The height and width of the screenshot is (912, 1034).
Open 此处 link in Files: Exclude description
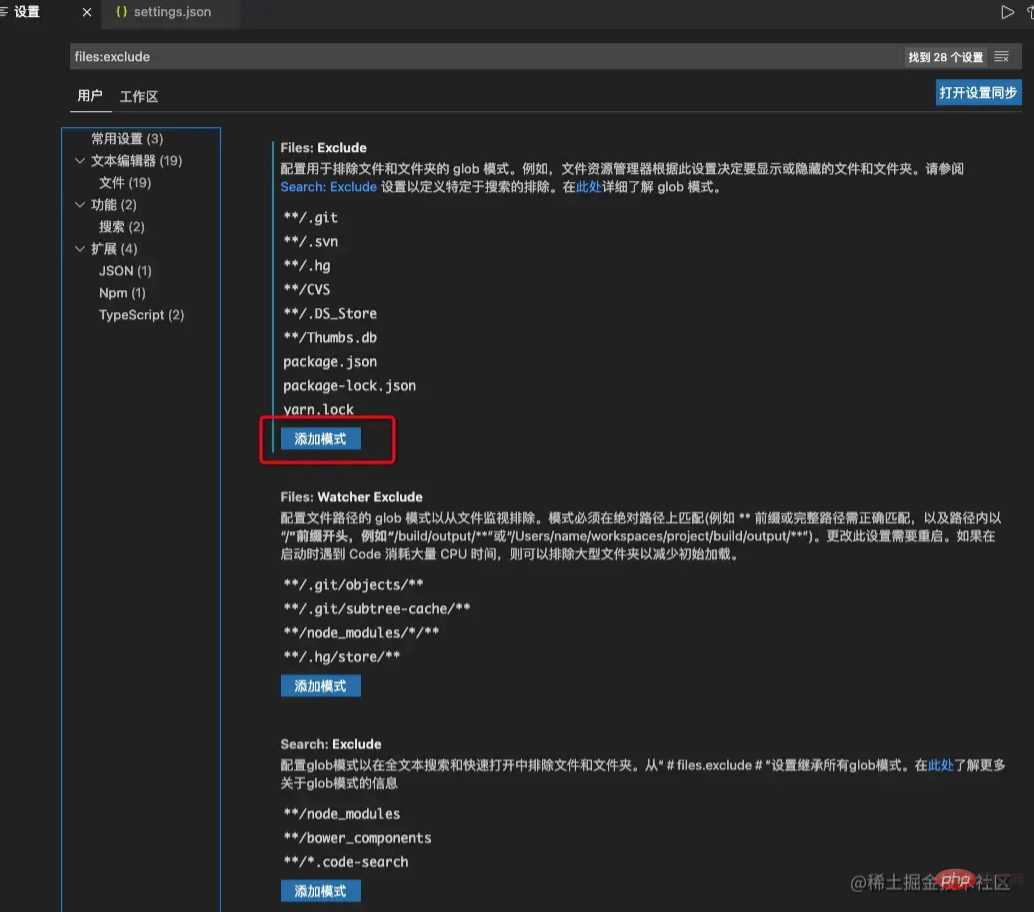[588, 187]
